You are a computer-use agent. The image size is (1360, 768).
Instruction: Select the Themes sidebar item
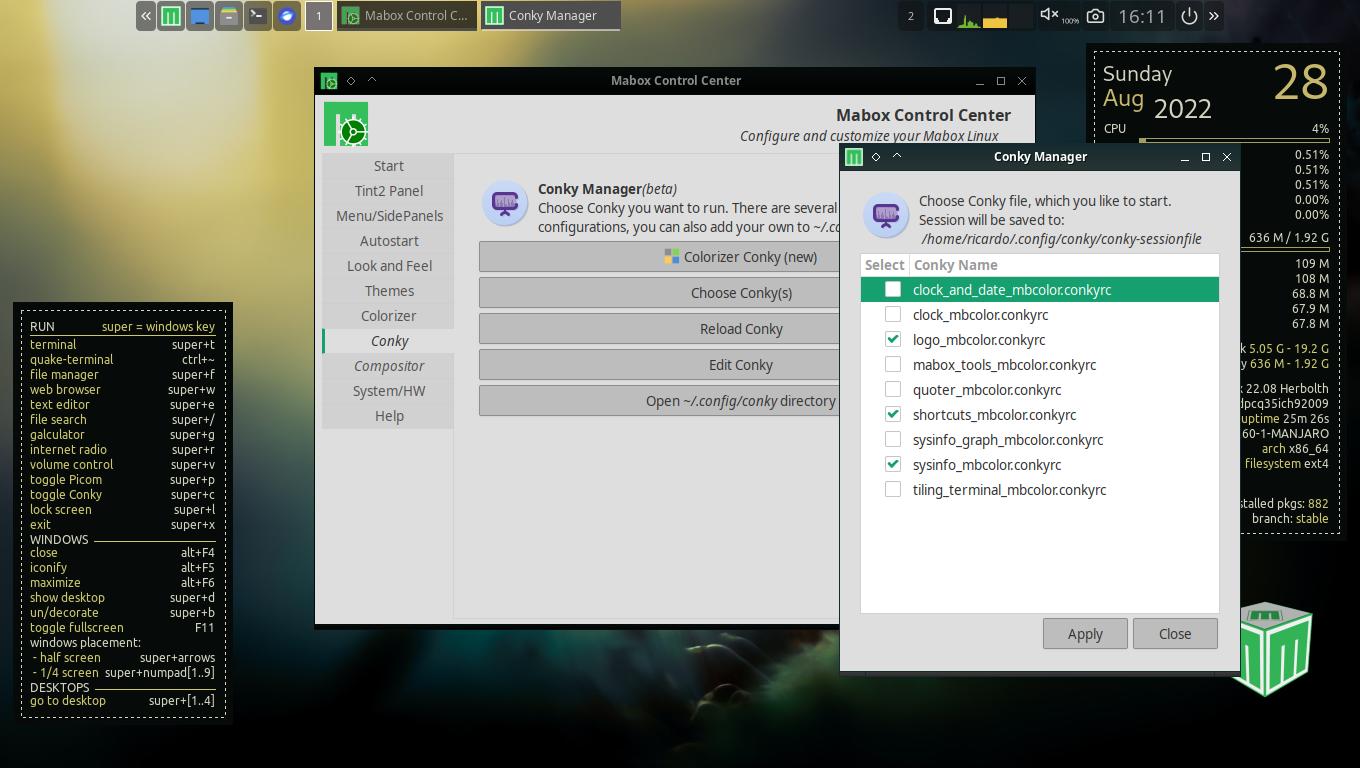pos(388,291)
